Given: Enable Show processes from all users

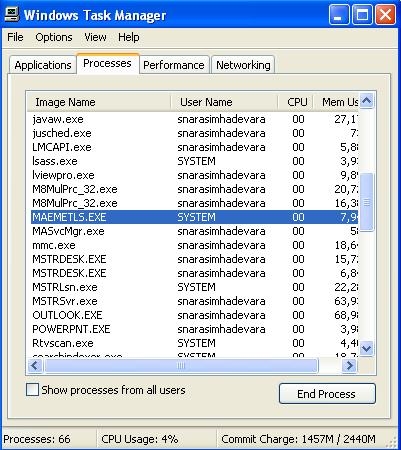Looking at the screenshot, I should (32, 390).
